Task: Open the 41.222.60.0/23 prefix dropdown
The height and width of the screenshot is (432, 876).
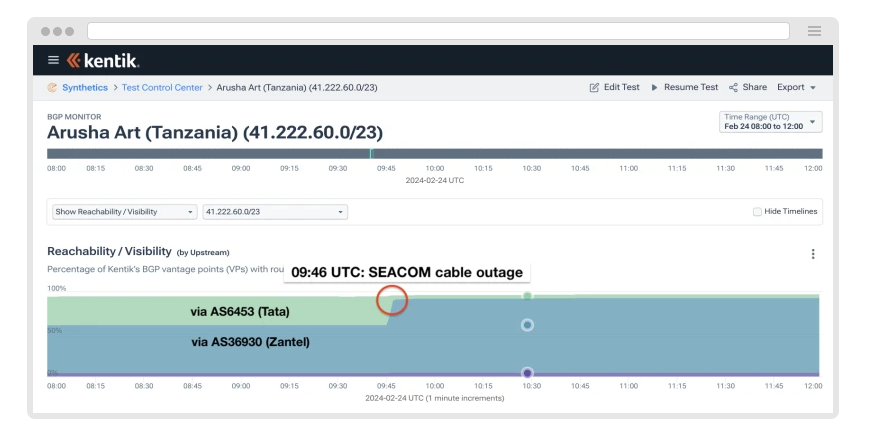Action: (x=275, y=212)
